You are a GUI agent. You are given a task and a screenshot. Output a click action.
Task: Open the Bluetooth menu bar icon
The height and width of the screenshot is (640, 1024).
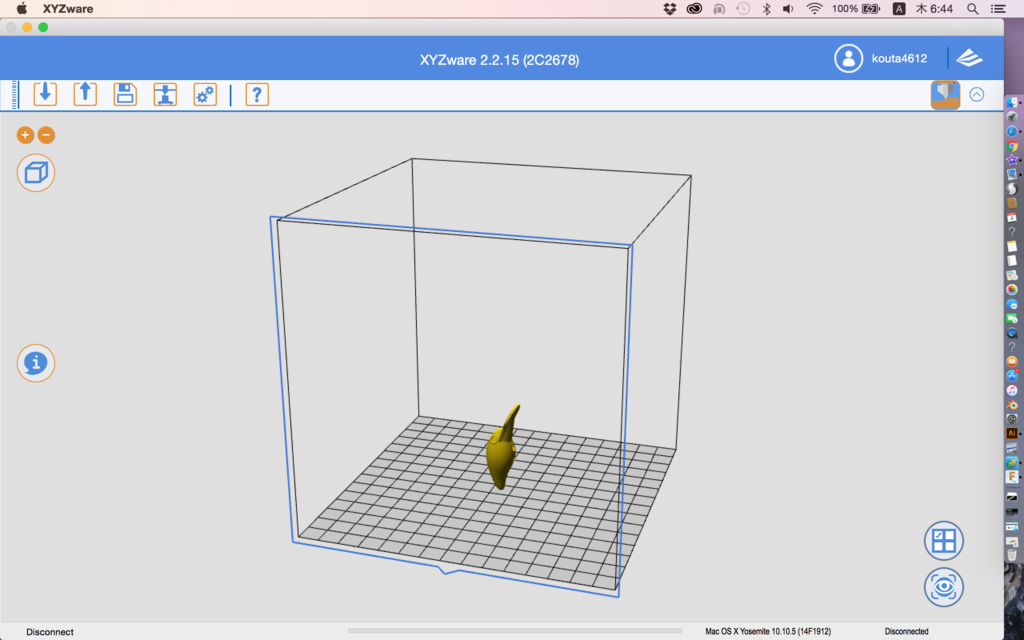[767, 8]
